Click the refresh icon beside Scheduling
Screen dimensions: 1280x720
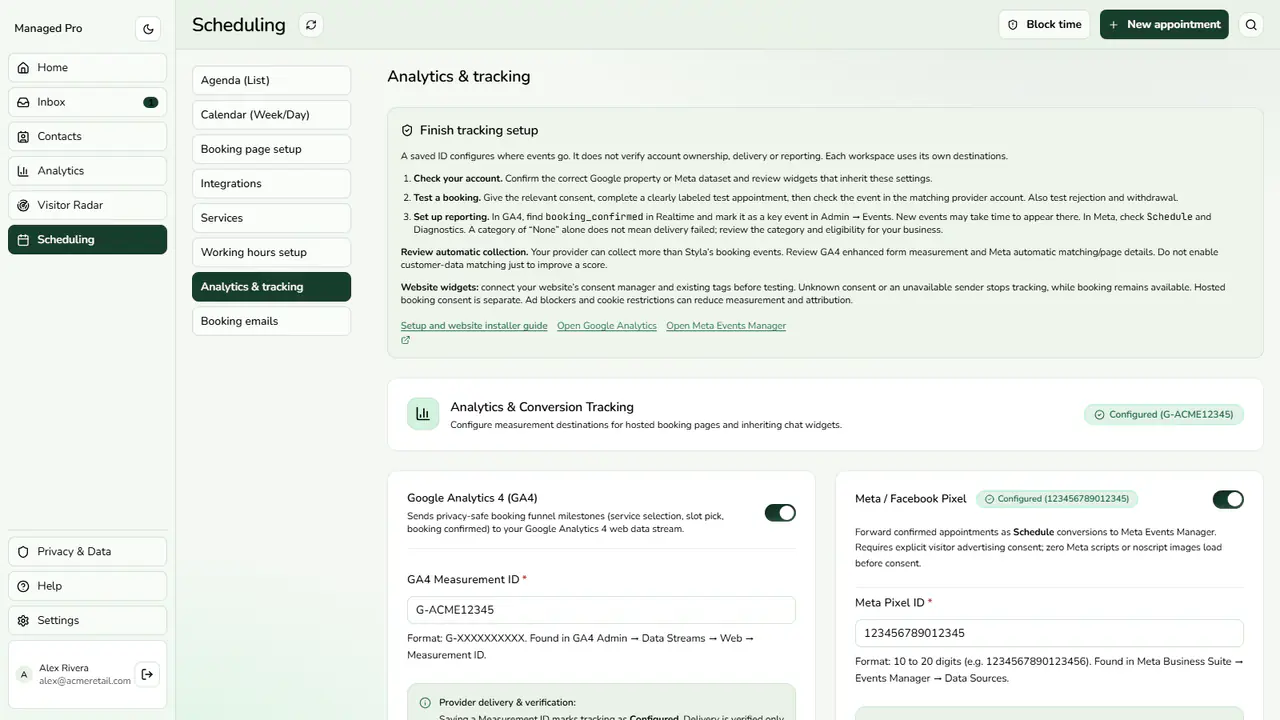(x=311, y=25)
